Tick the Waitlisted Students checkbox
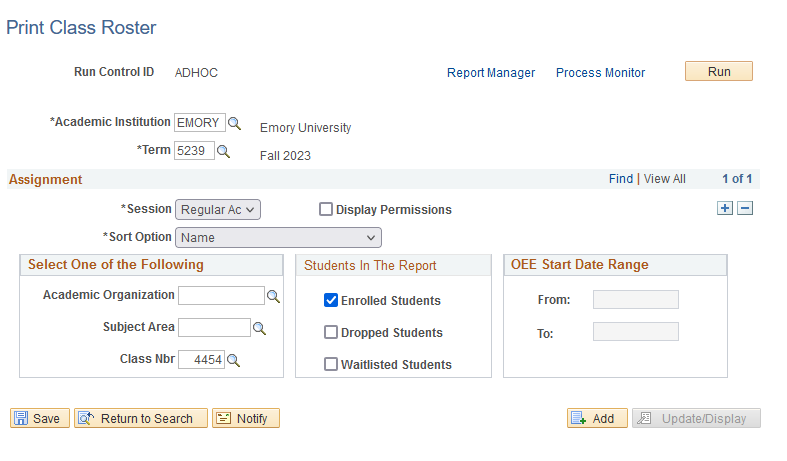Image resolution: width=787 pixels, height=461 pixels. pyautogui.click(x=331, y=364)
